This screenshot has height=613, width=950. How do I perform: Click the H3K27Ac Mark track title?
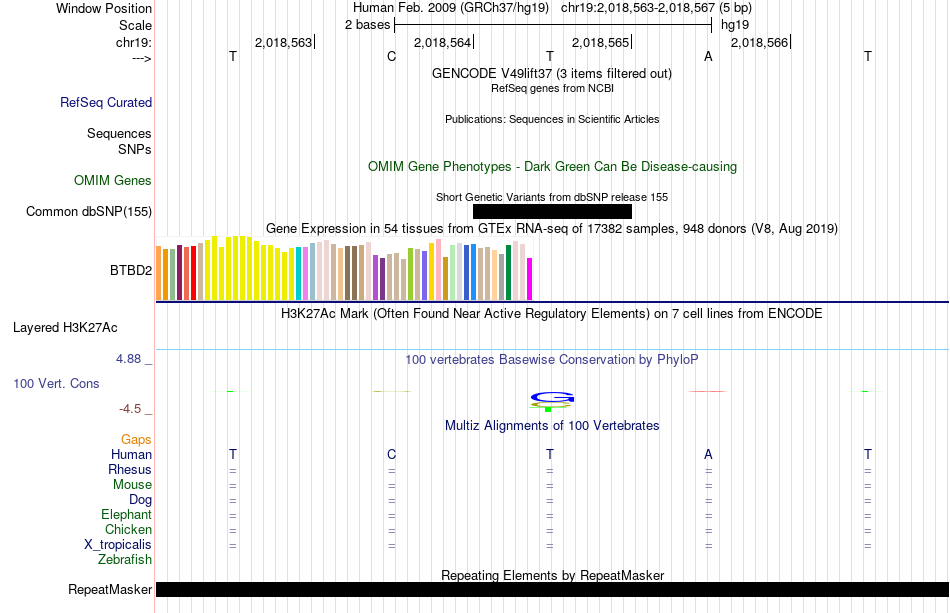pos(551,313)
